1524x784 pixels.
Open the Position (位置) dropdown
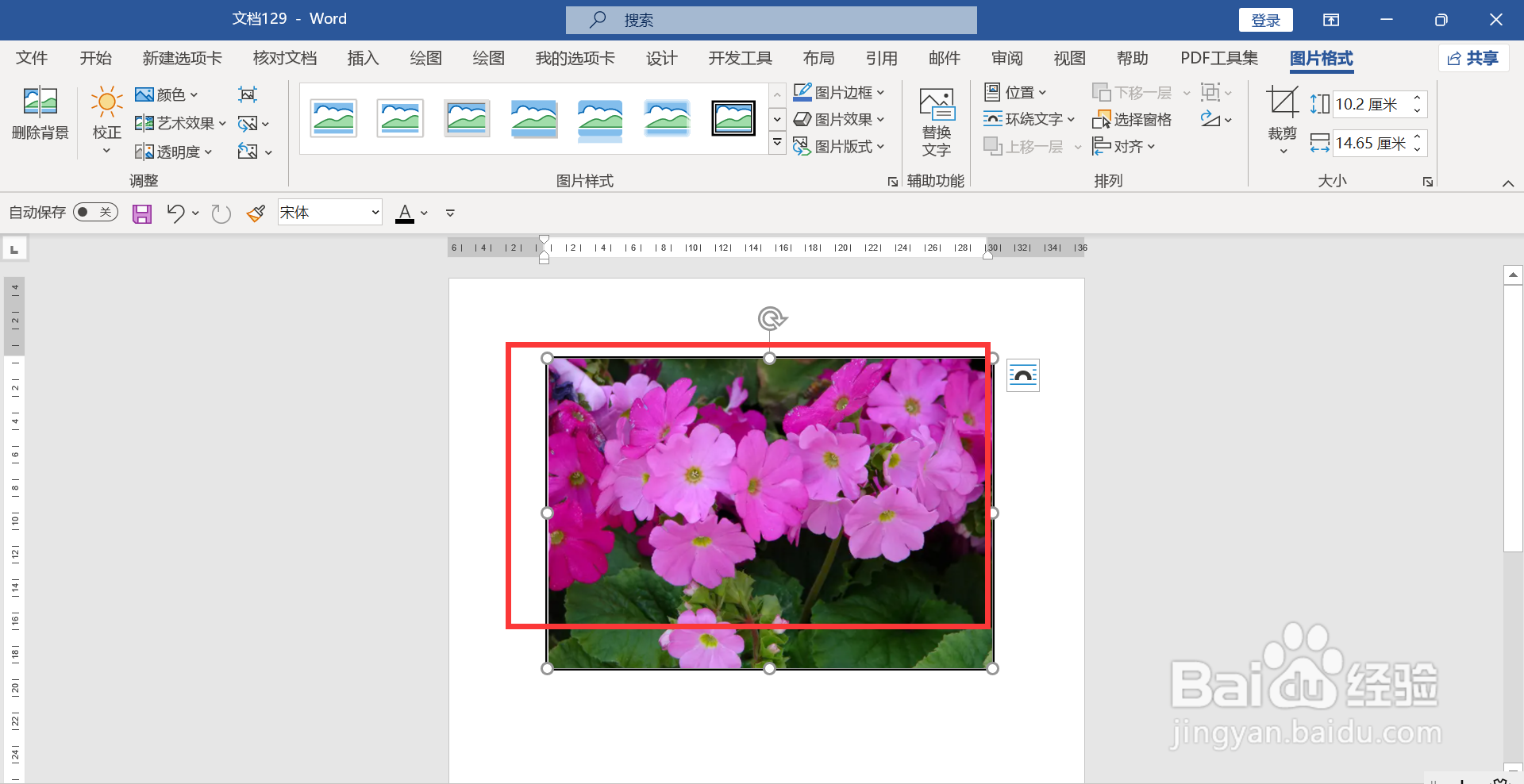pyautogui.click(x=1015, y=92)
